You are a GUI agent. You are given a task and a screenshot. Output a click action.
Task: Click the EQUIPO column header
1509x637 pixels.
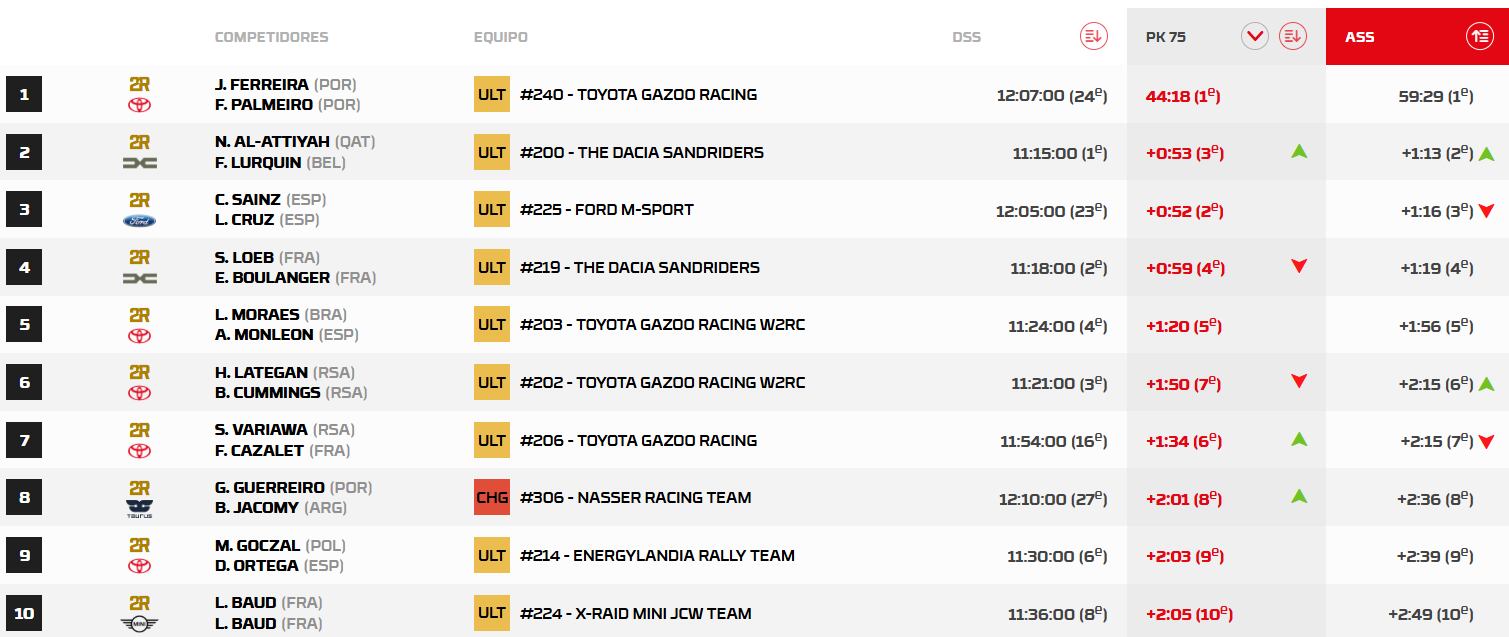tap(500, 37)
